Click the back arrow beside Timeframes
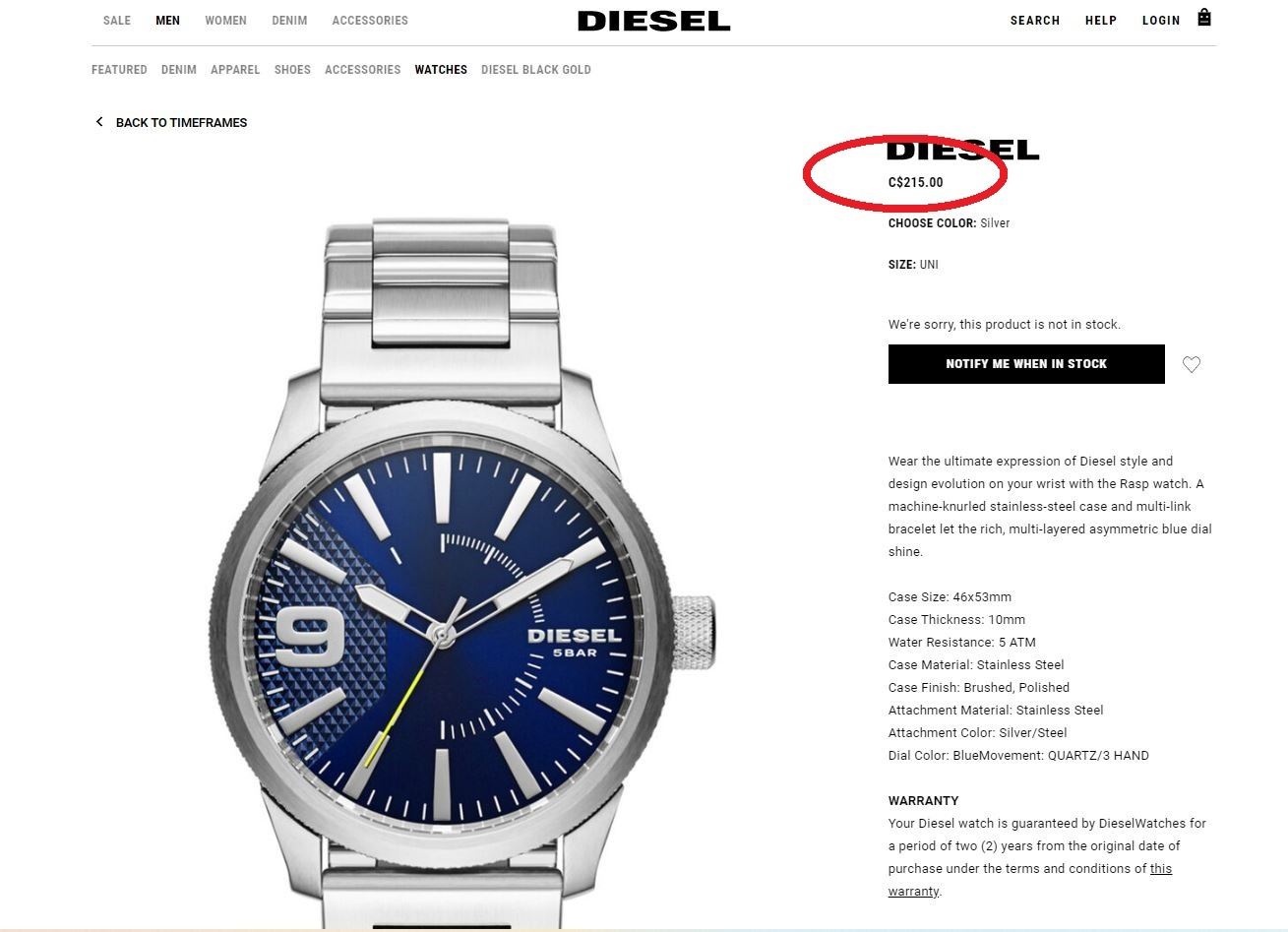Viewport: 1288px width, 932px height. click(x=98, y=122)
